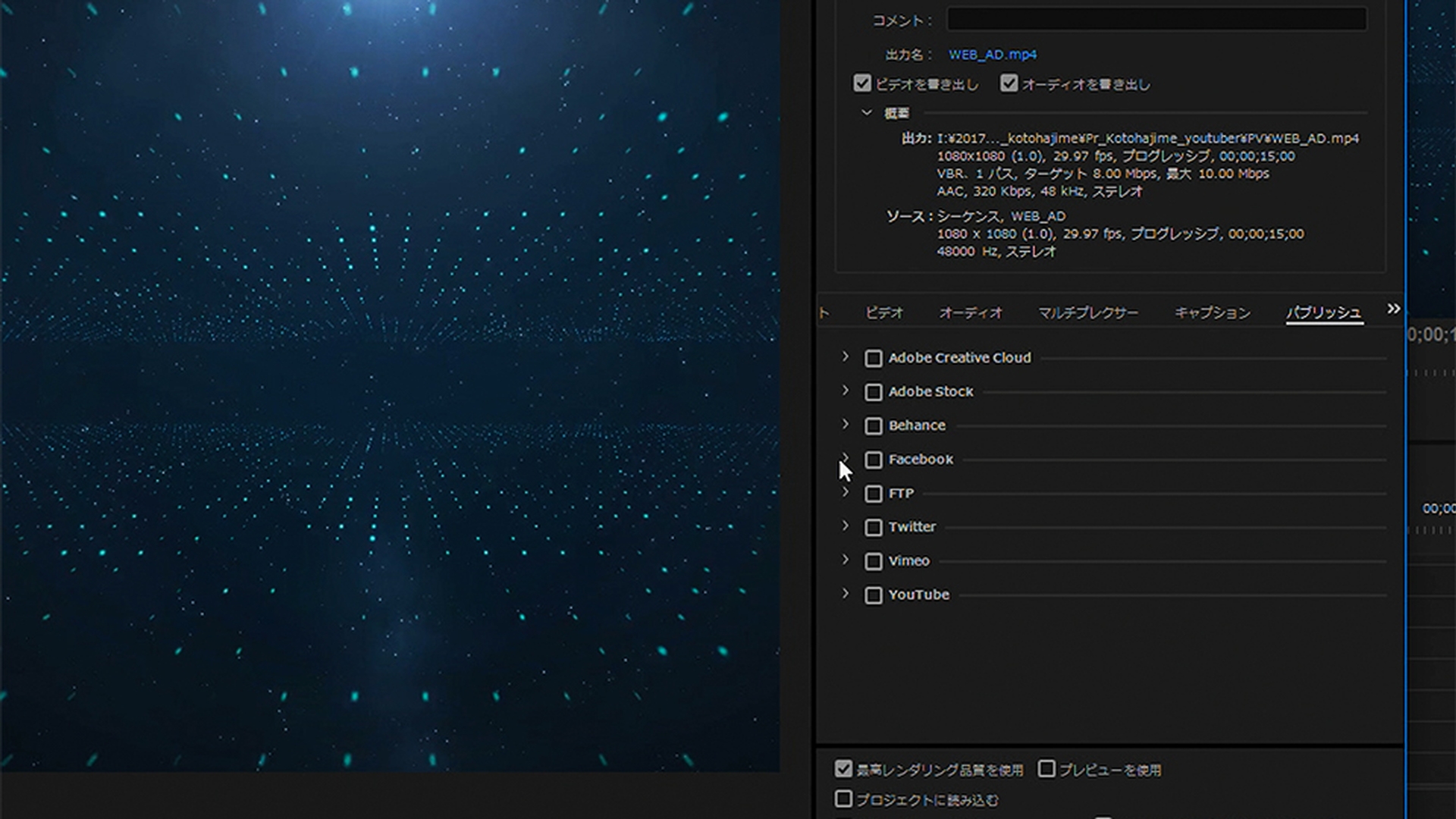Uncheck ビデオを書き出し export video
The image size is (1456, 819).
(x=862, y=83)
